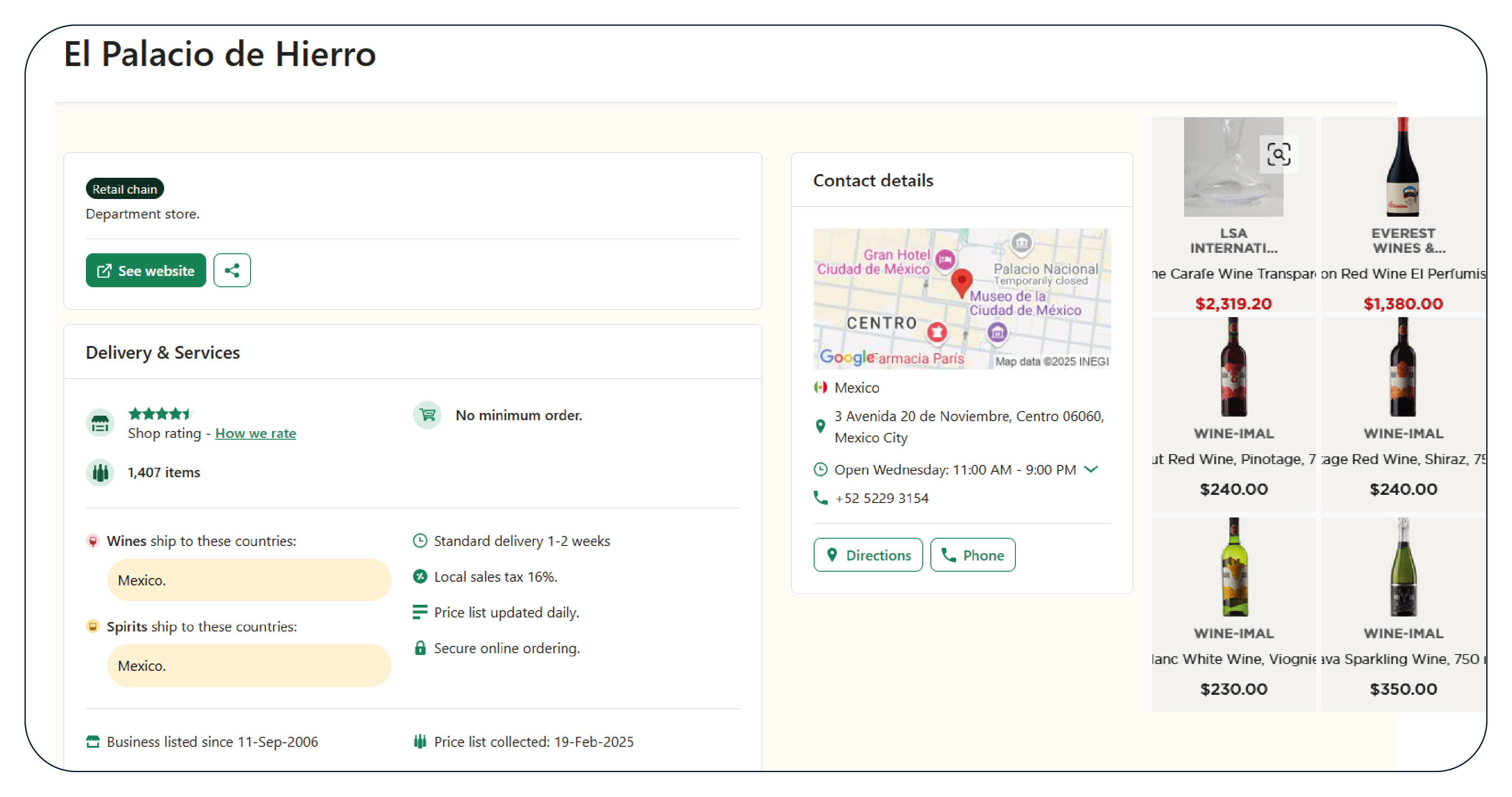
Task: Click the Mexico pill under Spirits shipping
Action: [249, 665]
